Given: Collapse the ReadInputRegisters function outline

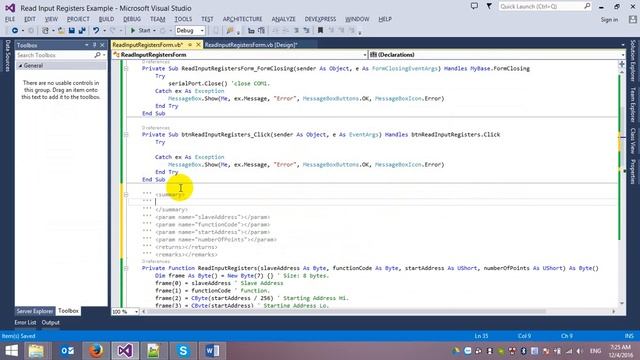Looking at the screenshot, I should 126,268.
